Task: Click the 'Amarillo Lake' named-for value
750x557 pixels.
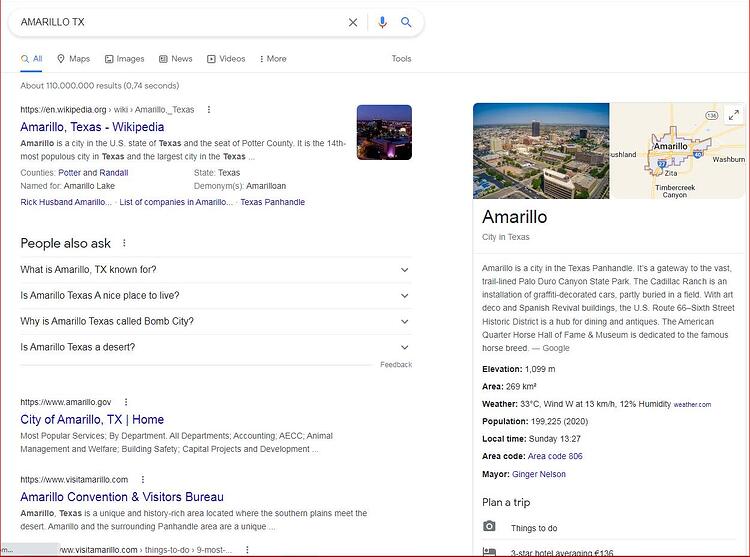Action: [x=89, y=186]
